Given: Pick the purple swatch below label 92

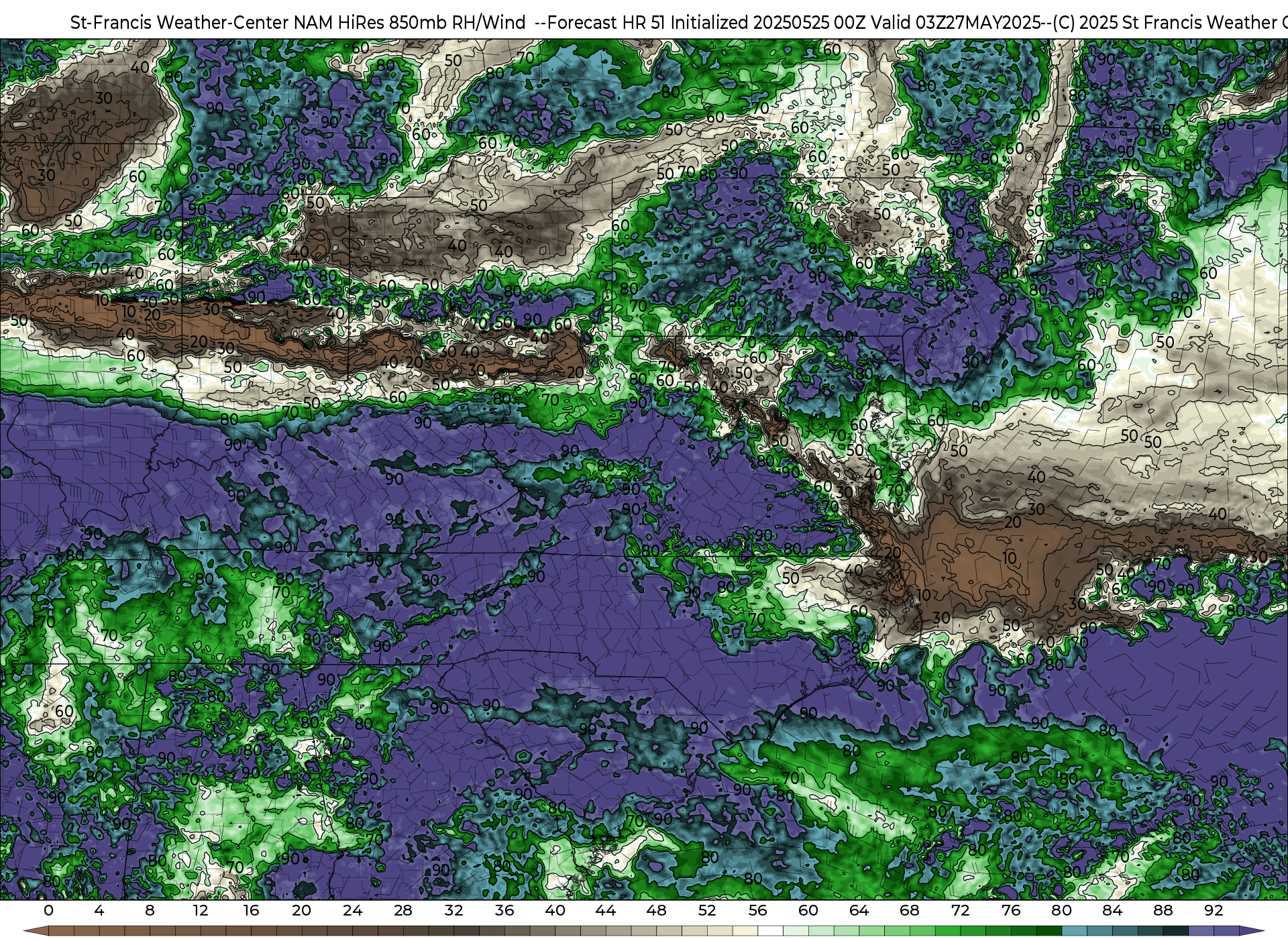Looking at the screenshot, I should click(1226, 932).
